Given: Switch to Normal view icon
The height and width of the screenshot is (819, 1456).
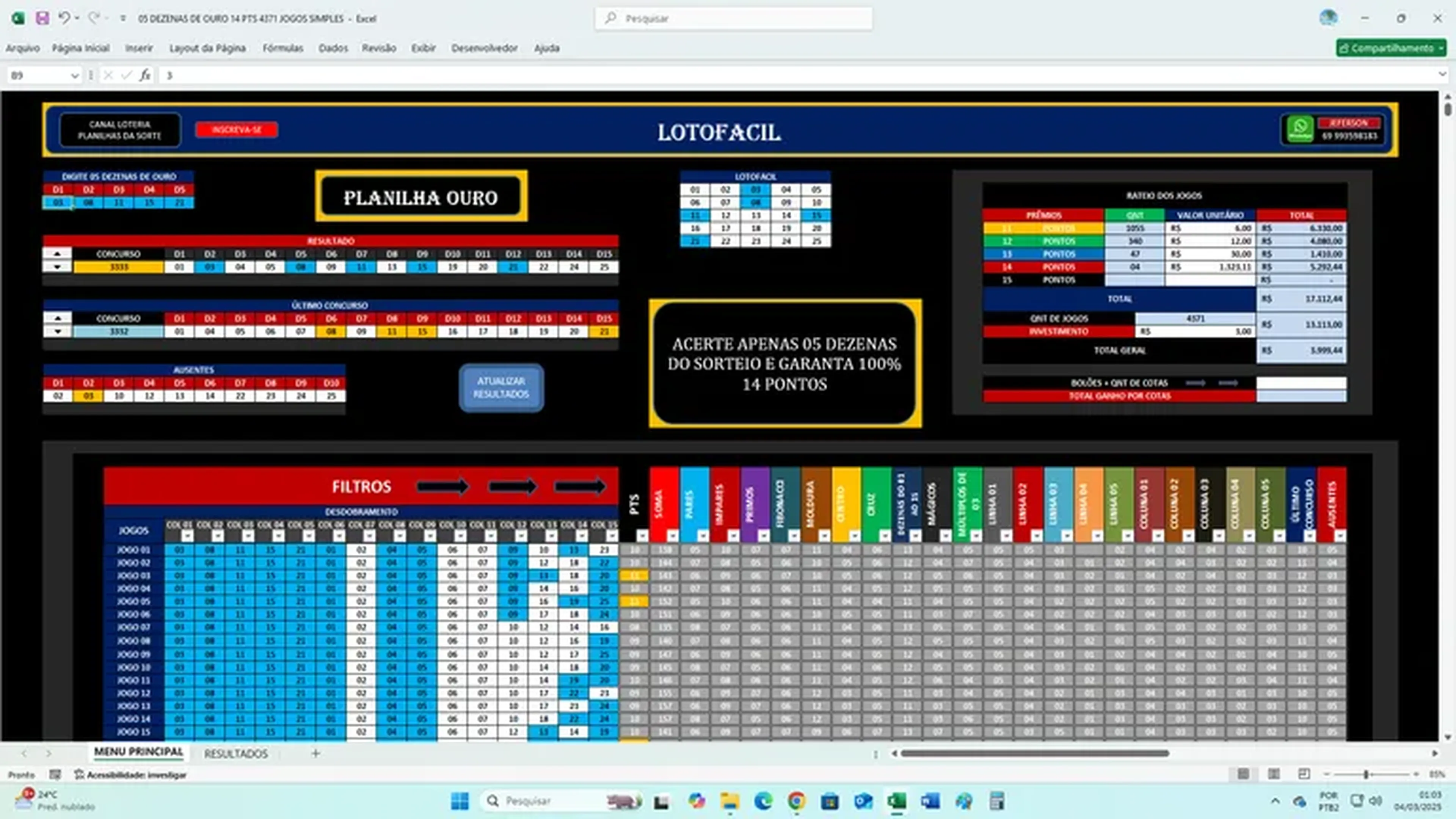Looking at the screenshot, I should pyautogui.click(x=1243, y=774).
